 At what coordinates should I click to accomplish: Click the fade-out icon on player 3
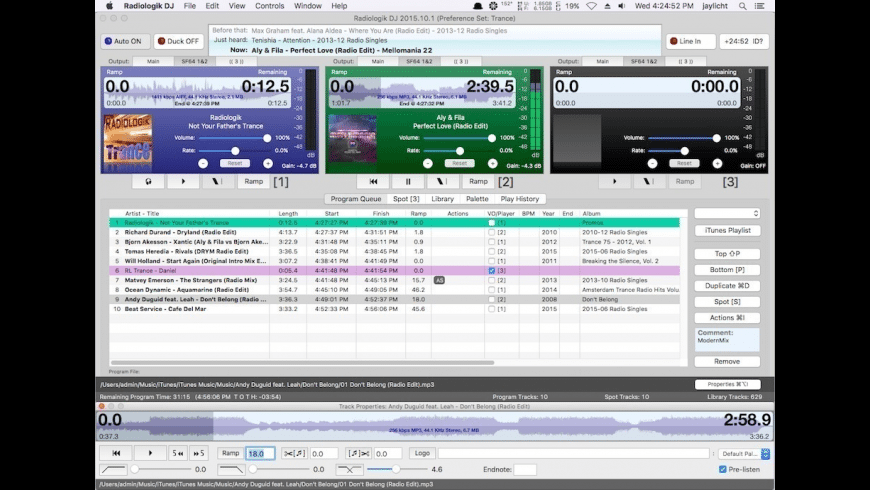pyautogui.click(x=649, y=181)
